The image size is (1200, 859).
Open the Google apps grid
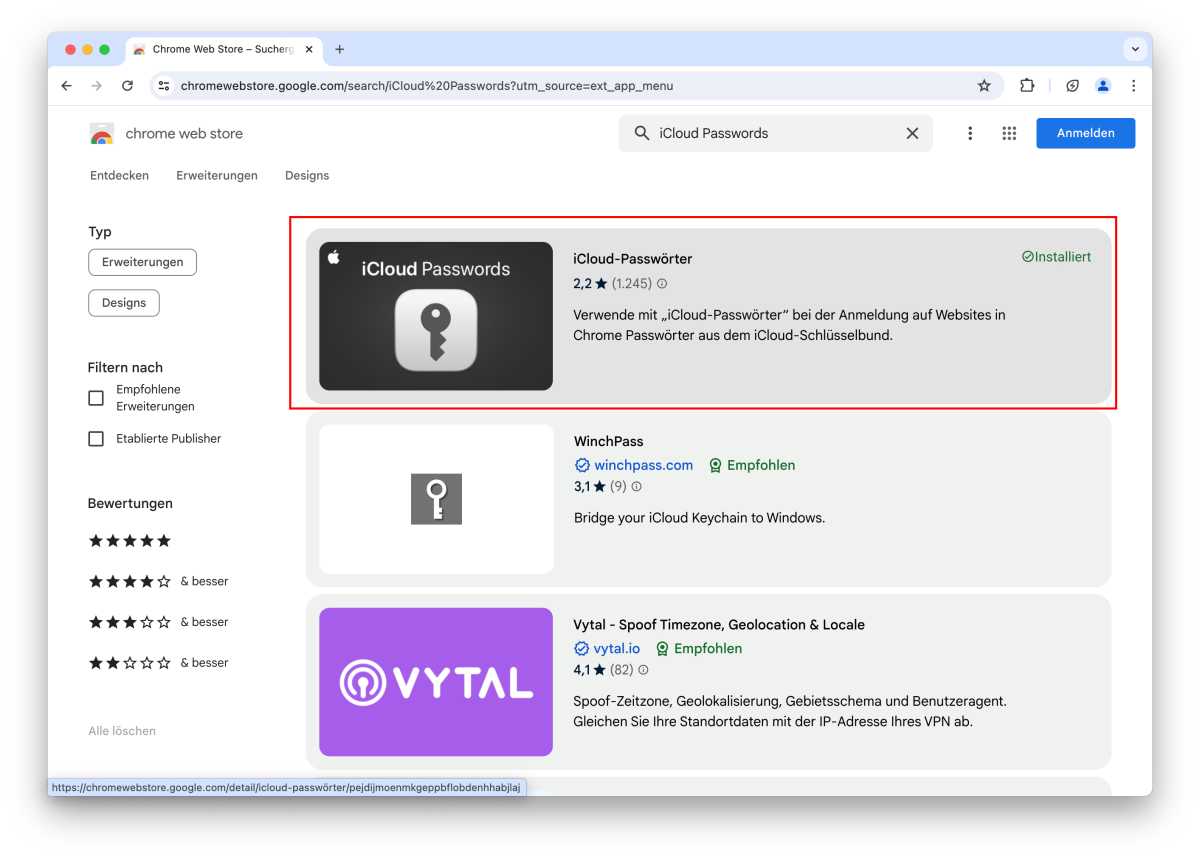coord(1009,133)
